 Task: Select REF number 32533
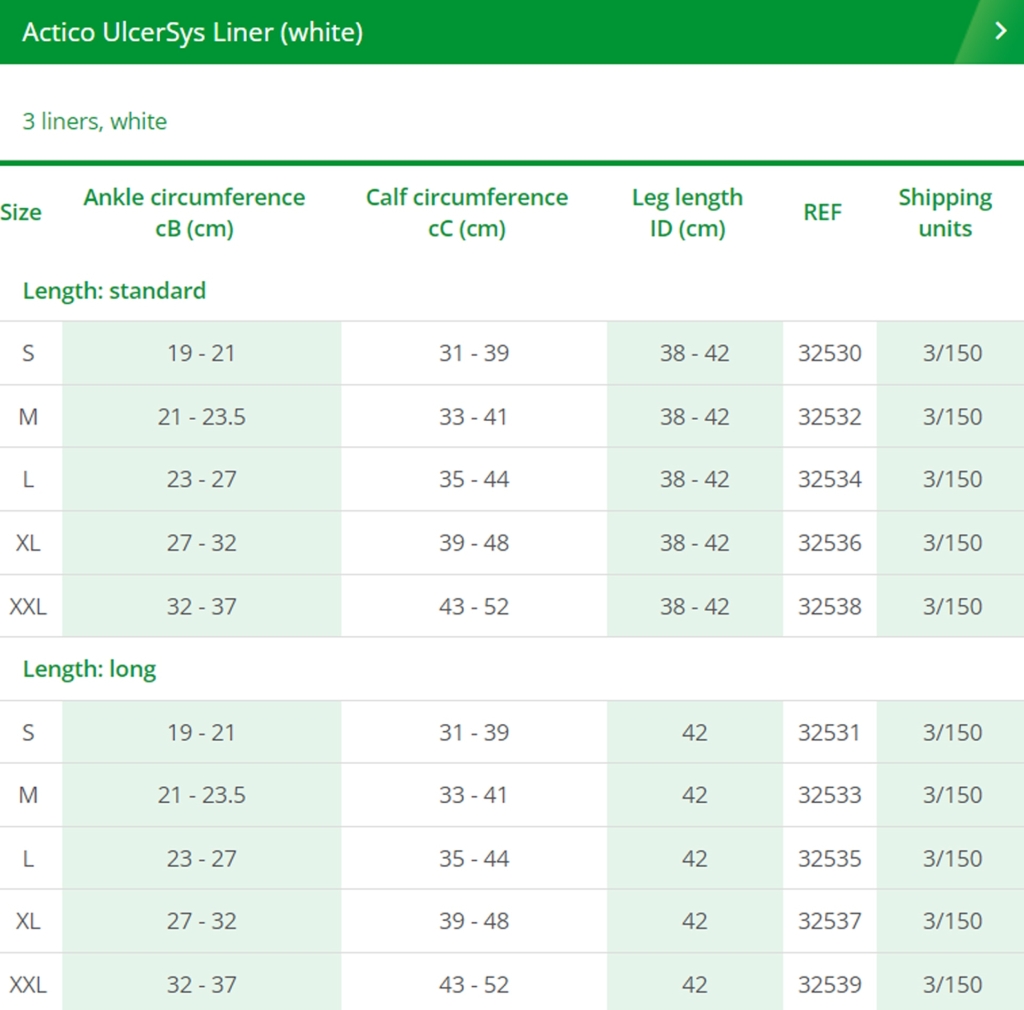pos(829,795)
